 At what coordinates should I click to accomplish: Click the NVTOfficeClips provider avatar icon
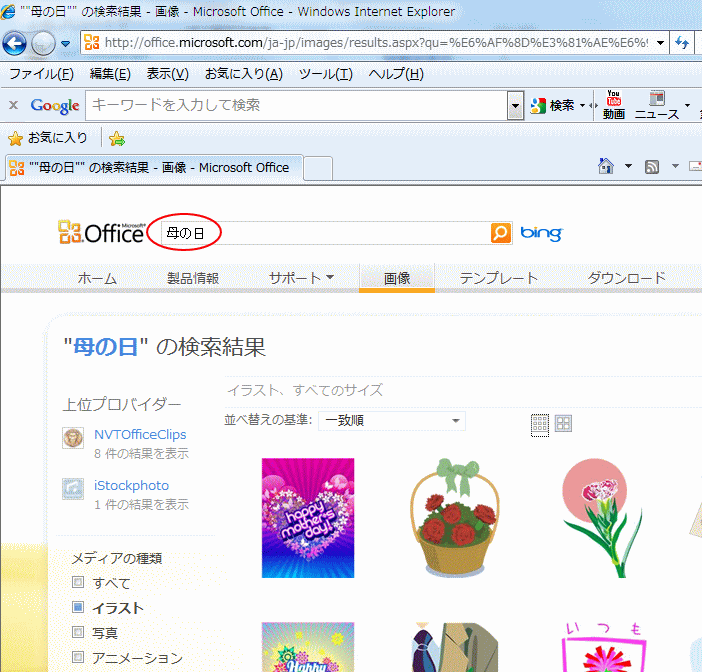(73, 438)
